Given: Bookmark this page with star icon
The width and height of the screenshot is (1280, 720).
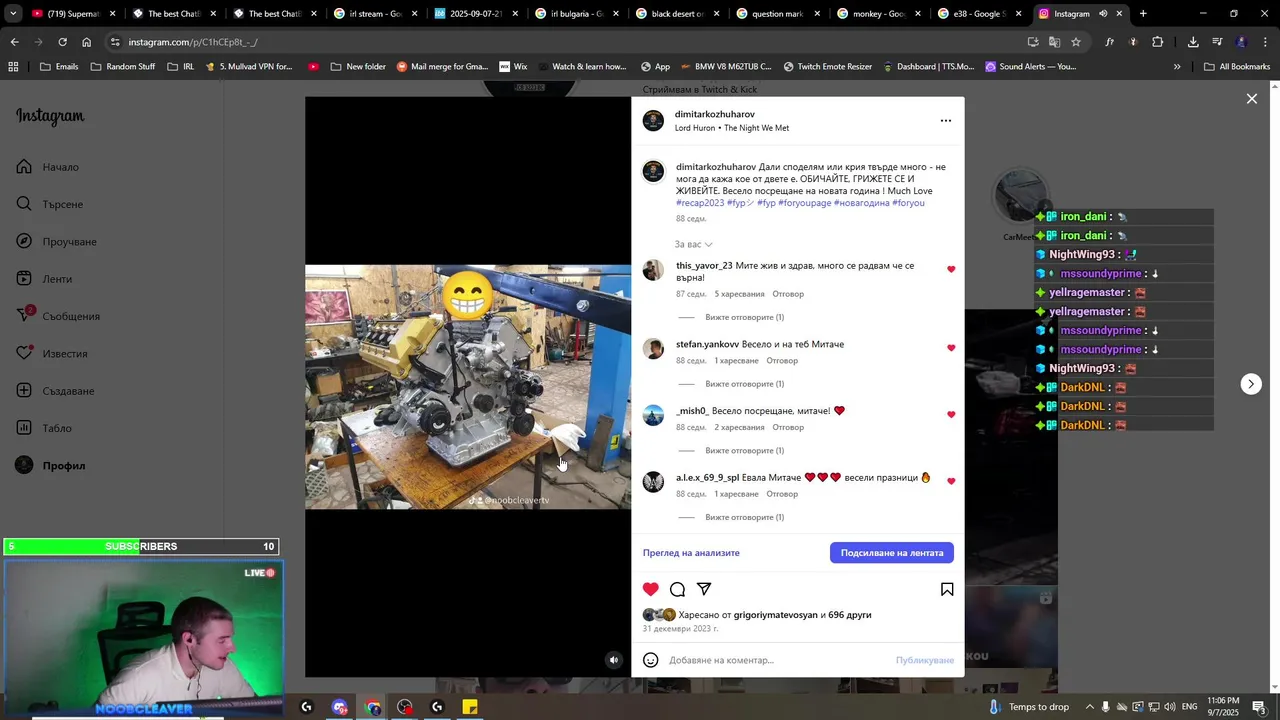Looking at the screenshot, I should (x=1076, y=42).
